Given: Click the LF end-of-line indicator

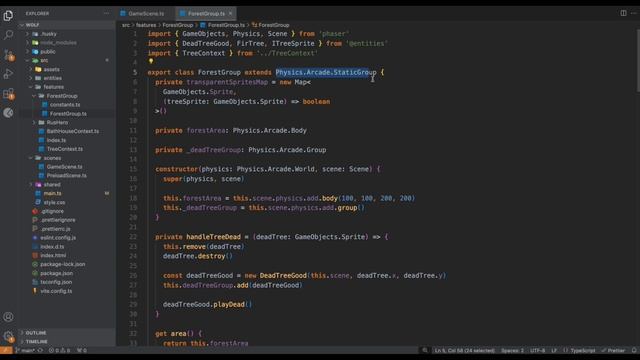Looking at the screenshot, I should (x=554, y=350).
